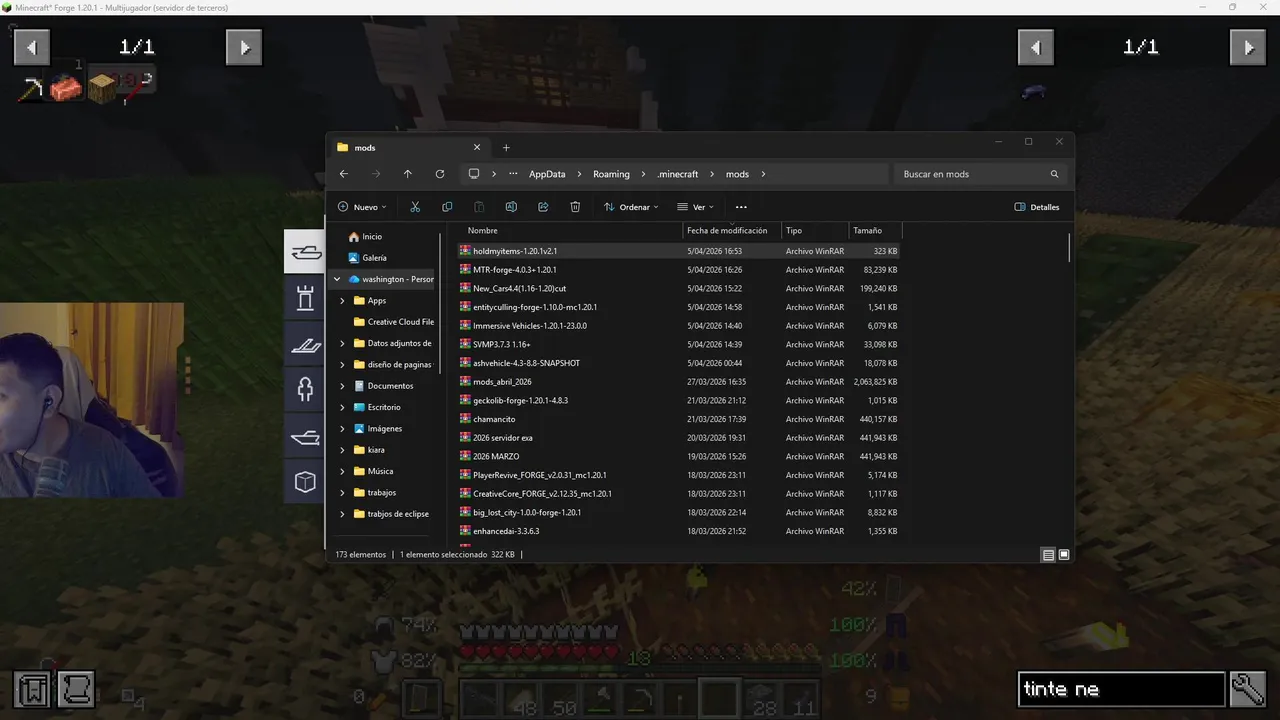
Task: Click the Rename icon in Explorer toolbar
Action: pyautogui.click(x=511, y=207)
